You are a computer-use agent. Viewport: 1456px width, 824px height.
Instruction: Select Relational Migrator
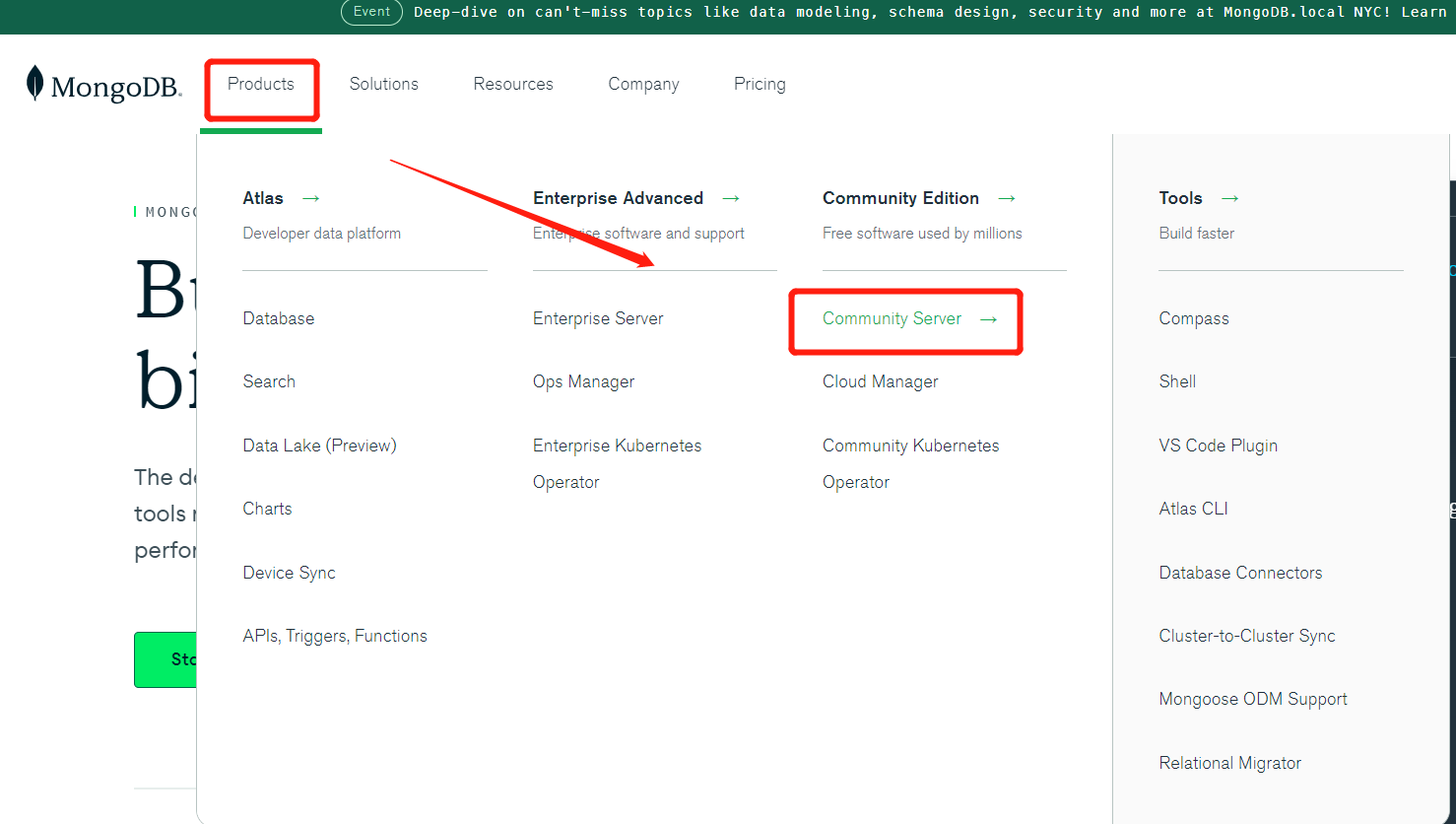point(1229,763)
